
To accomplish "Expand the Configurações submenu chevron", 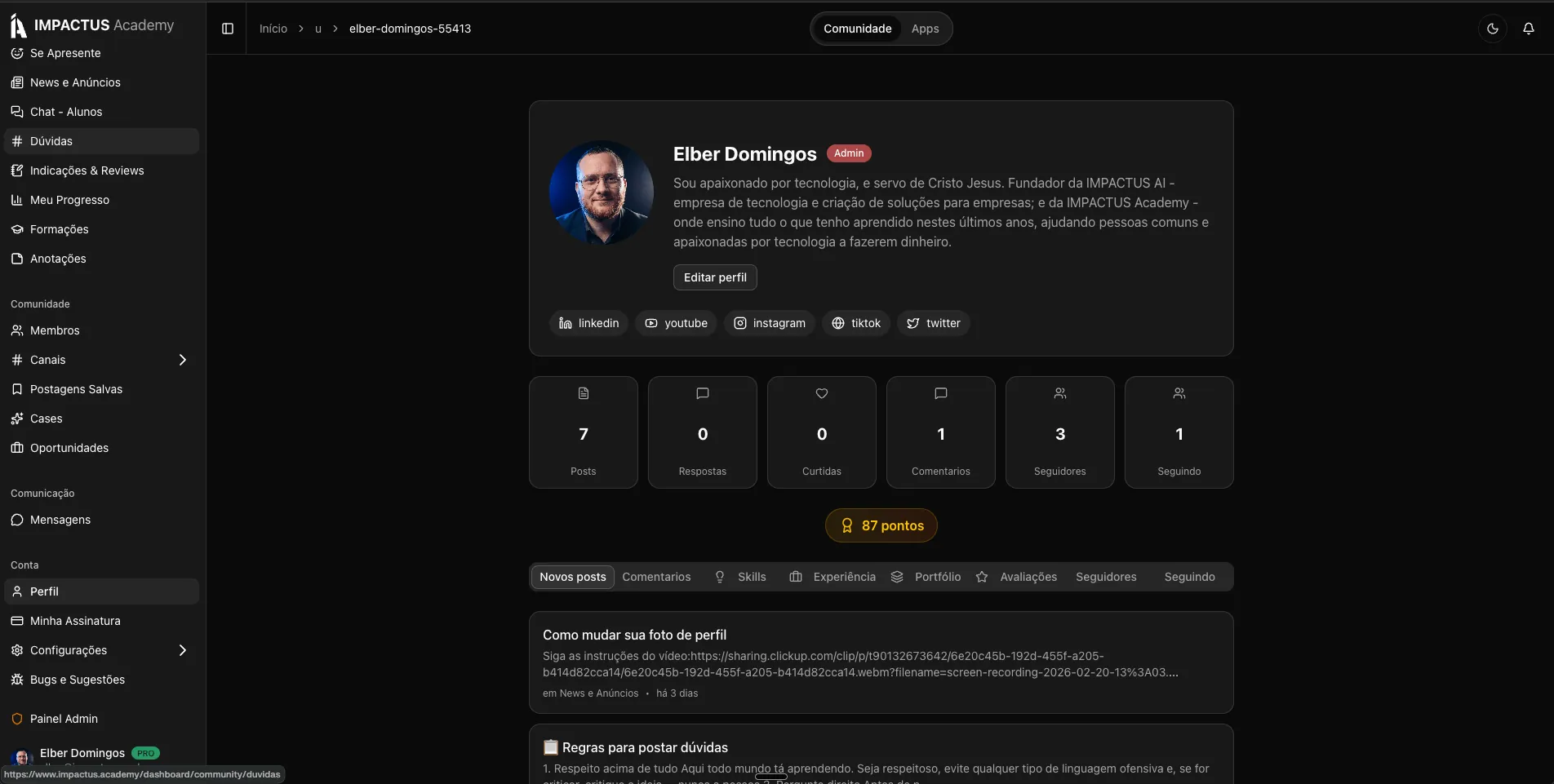I will coord(182,650).
